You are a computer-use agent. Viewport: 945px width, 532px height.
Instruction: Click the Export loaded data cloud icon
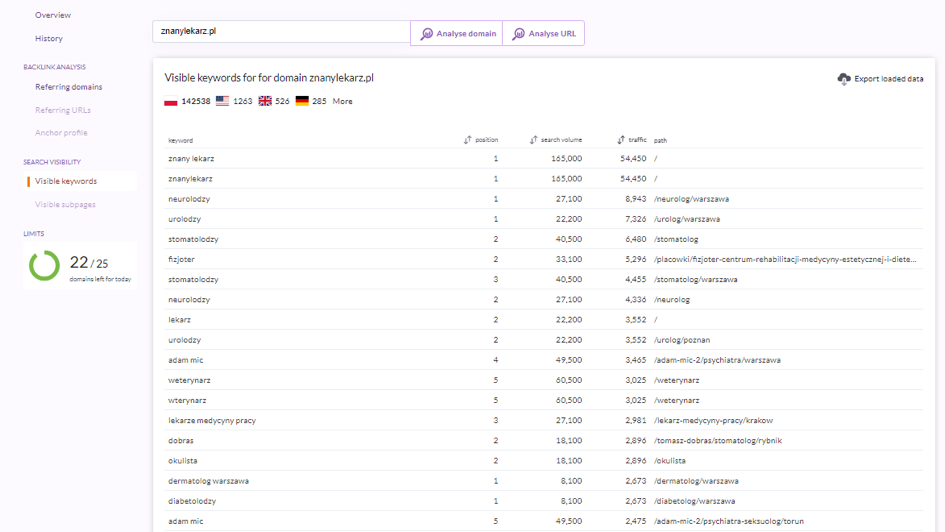coord(844,79)
